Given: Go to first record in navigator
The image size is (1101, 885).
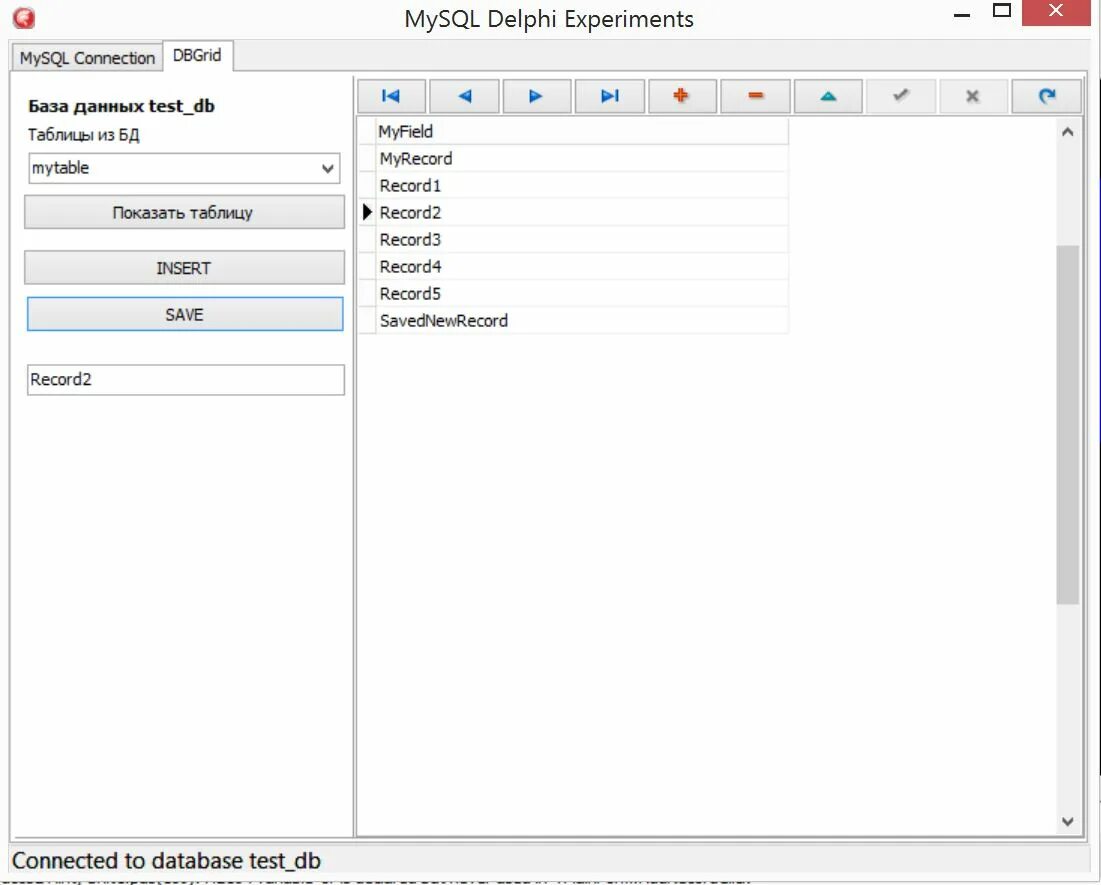Looking at the screenshot, I should click(391, 96).
